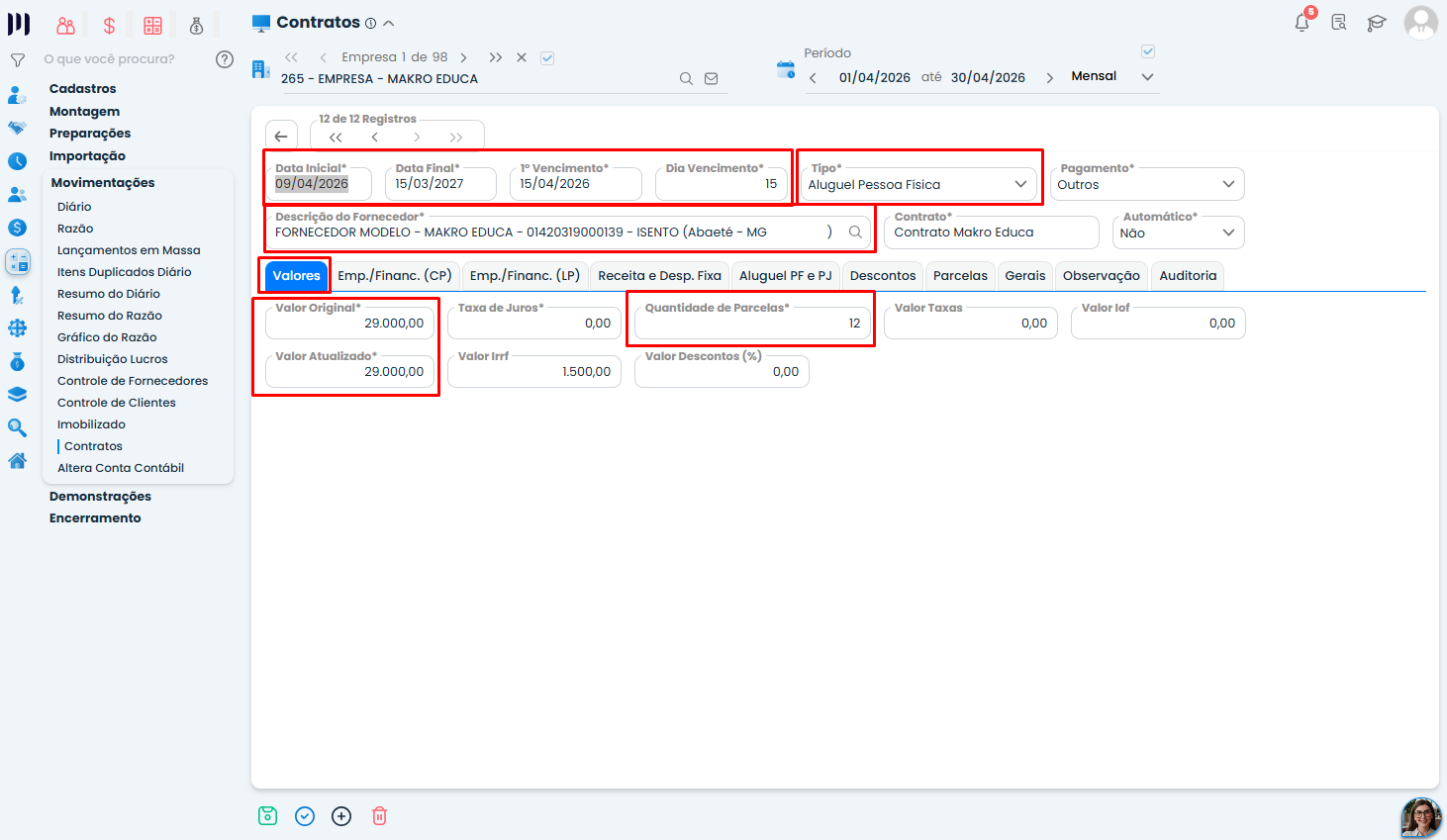Jump to first record double arrow

pyautogui.click(x=336, y=138)
